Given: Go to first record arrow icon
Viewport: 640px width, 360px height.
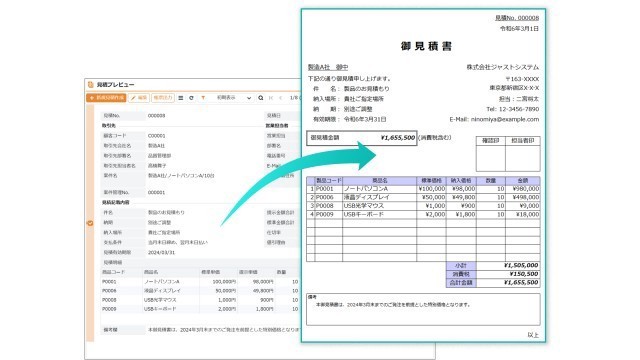Looking at the screenshot, I should pos(271,98).
